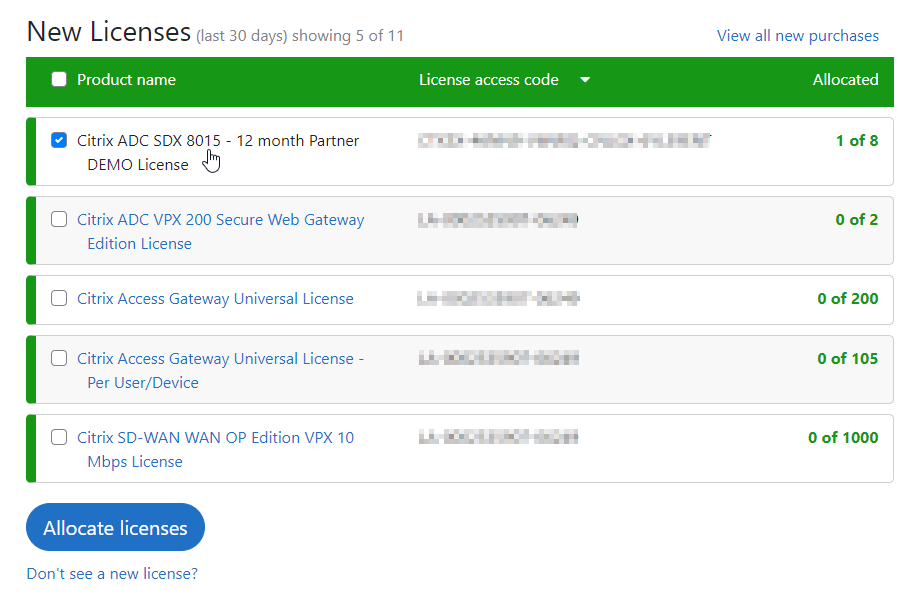916x599 pixels.
Task: Click the '0 of 105' allocated value
Action: point(848,358)
